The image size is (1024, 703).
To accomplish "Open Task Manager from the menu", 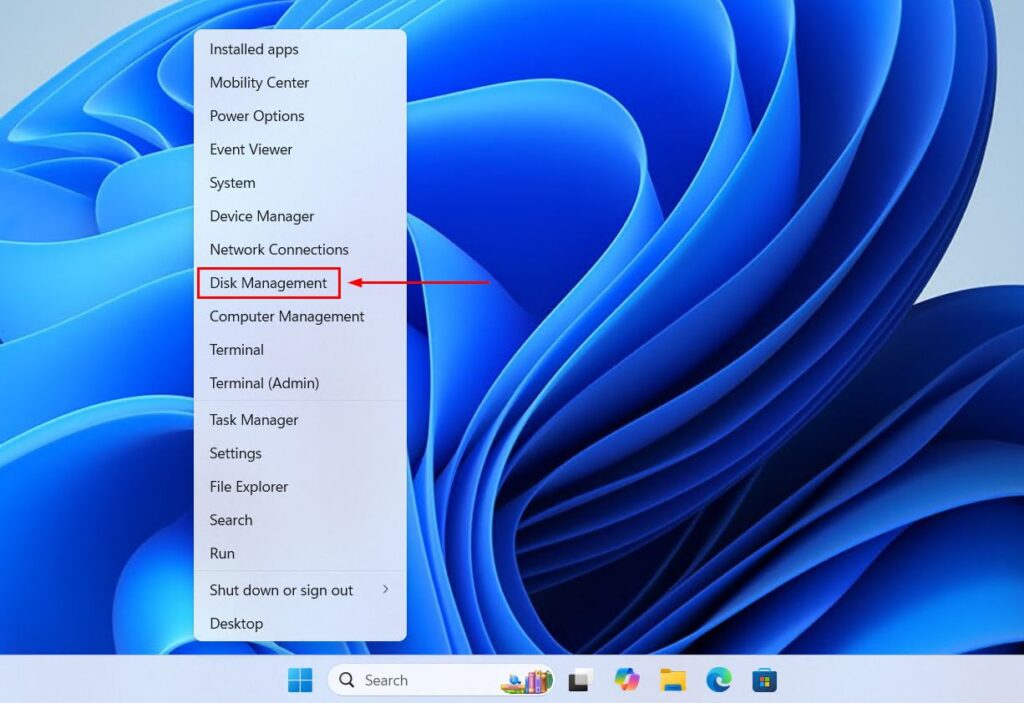I will point(253,420).
